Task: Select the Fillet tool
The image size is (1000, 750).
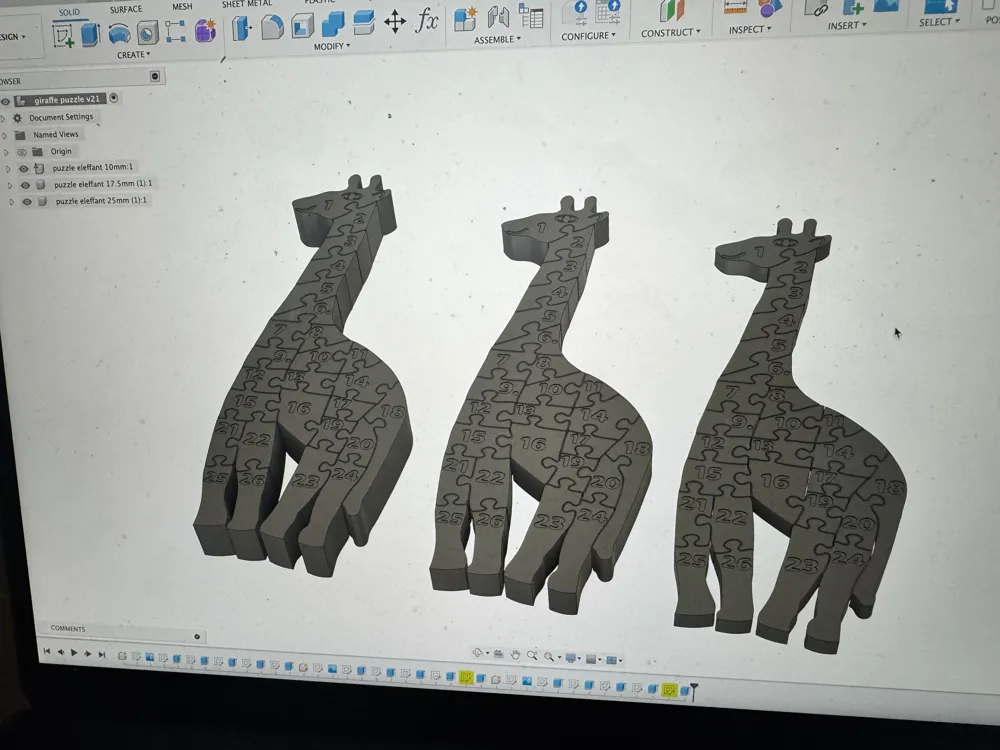Action: [x=272, y=27]
